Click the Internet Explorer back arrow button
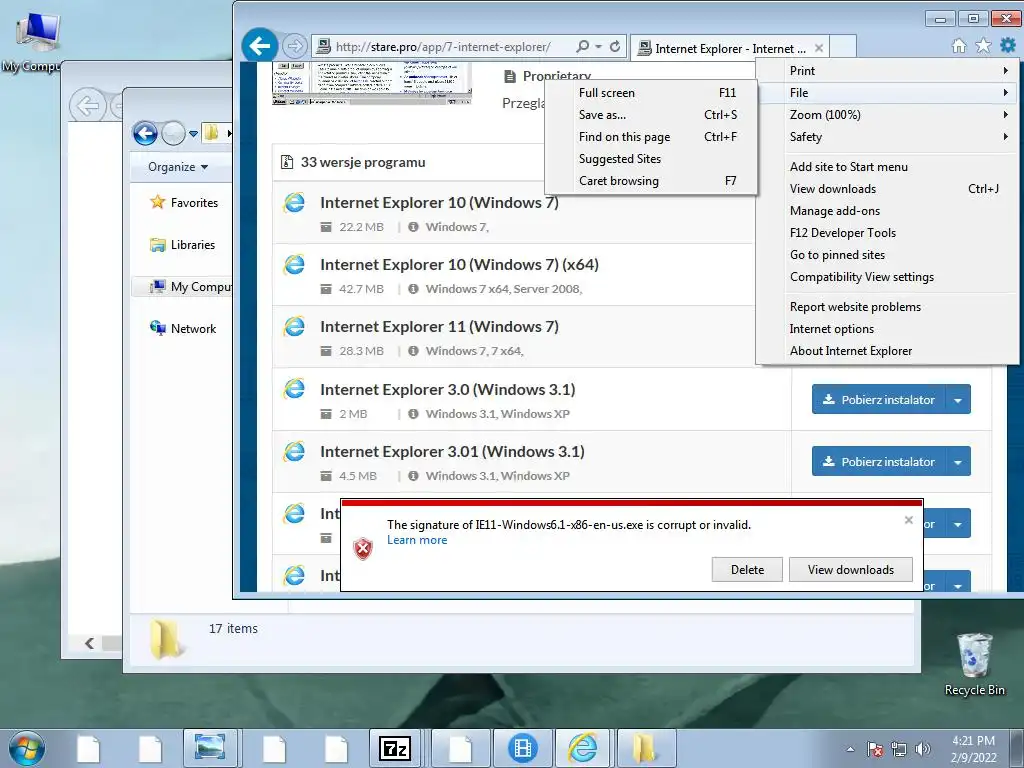The width and height of the screenshot is (1024, 768). tap(260, 46)
